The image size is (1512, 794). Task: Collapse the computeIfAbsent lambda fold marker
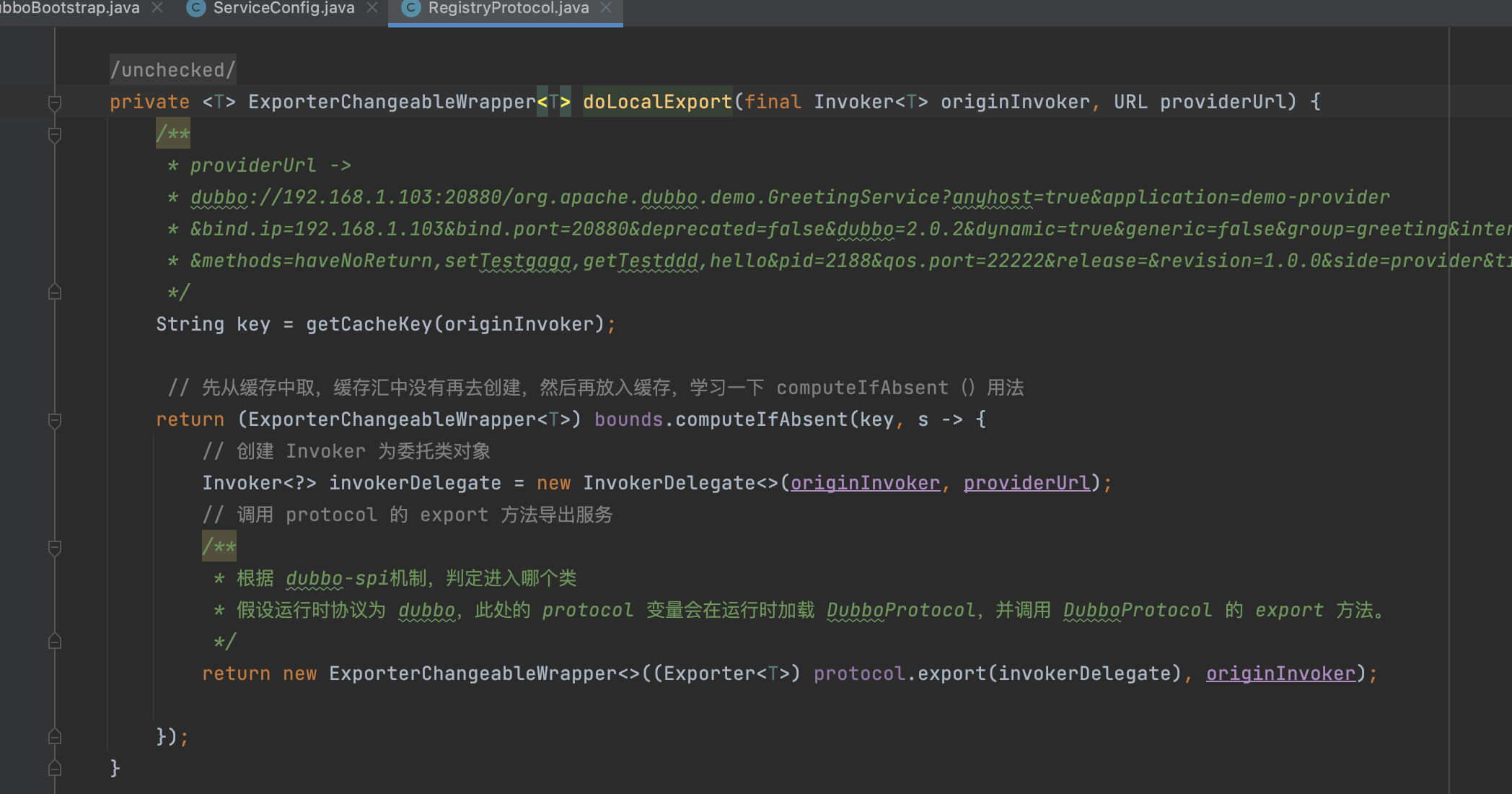[x=54, y=420]
